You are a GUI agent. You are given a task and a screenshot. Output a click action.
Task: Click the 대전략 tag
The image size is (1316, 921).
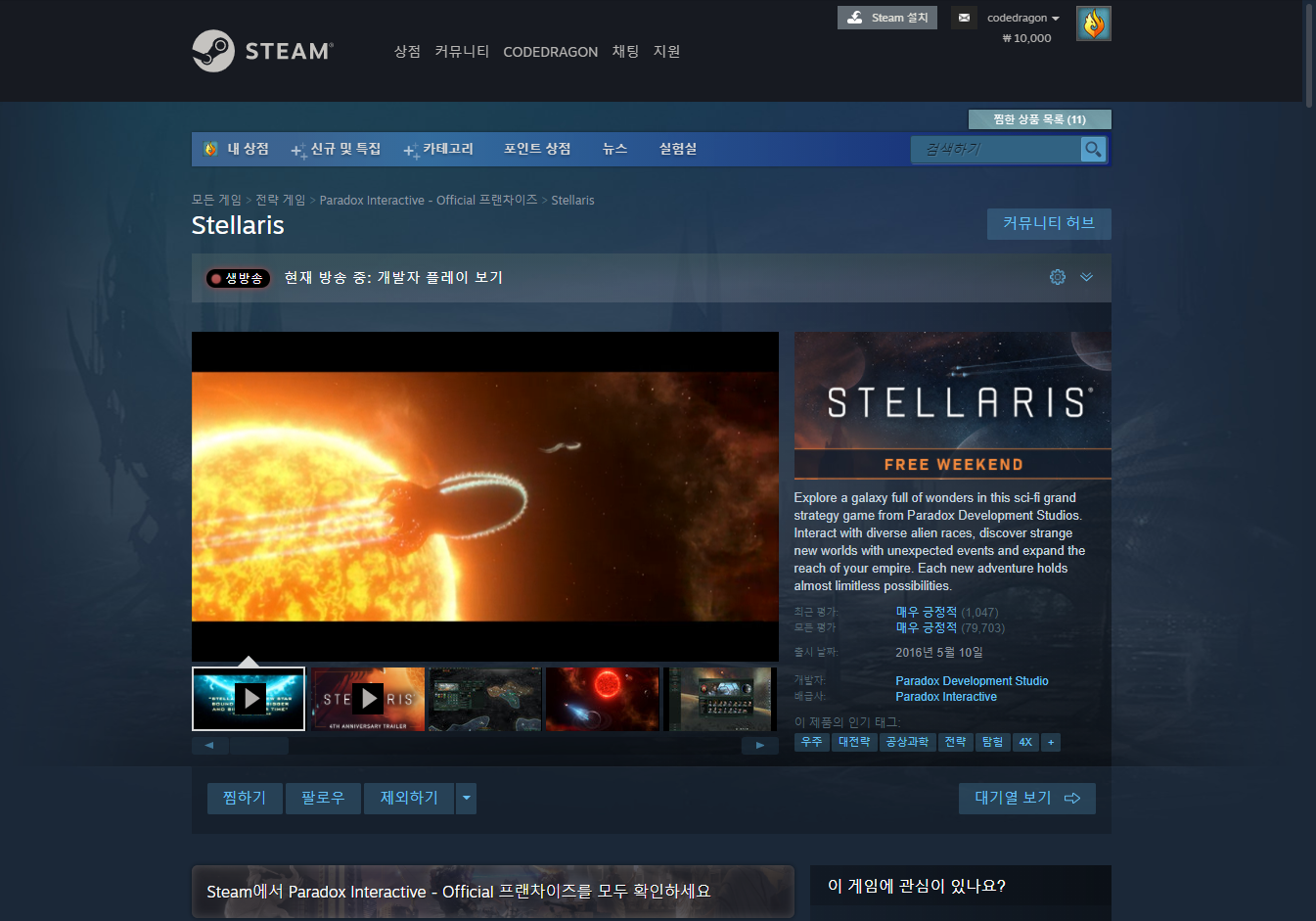coord(854,743)
